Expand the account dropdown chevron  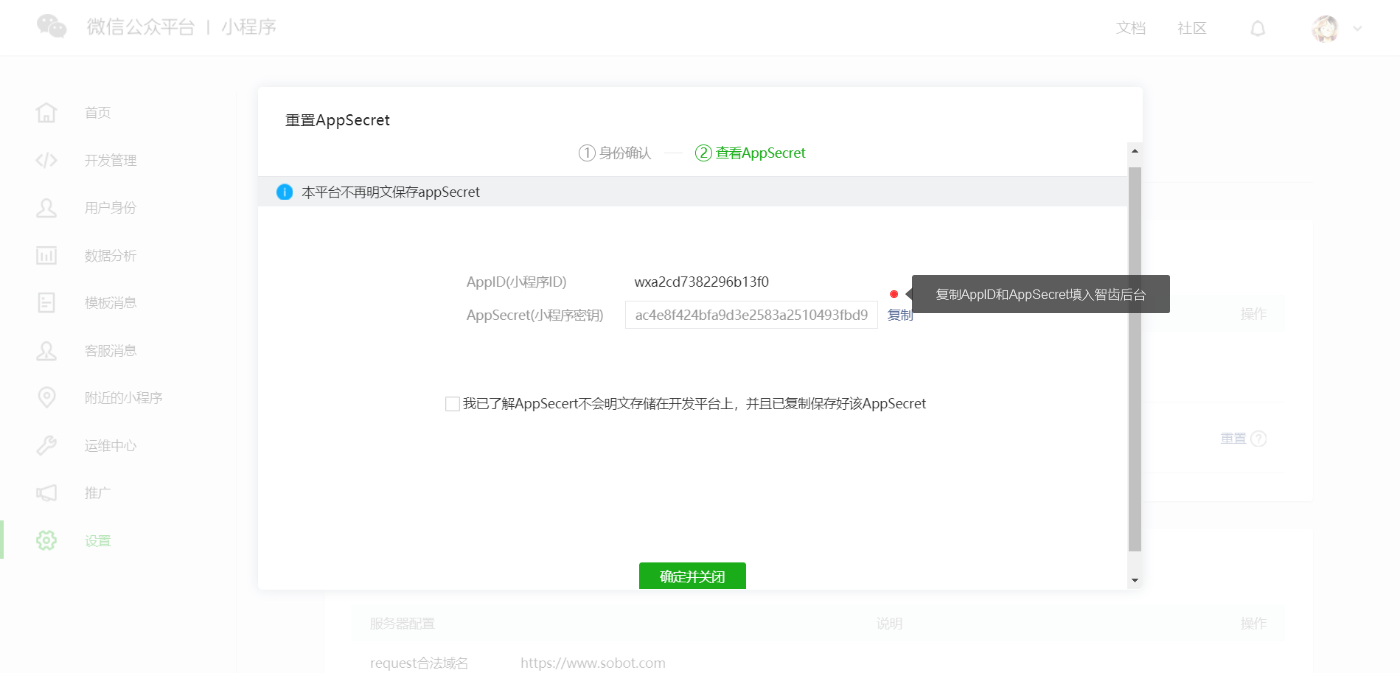[1357, 29]
